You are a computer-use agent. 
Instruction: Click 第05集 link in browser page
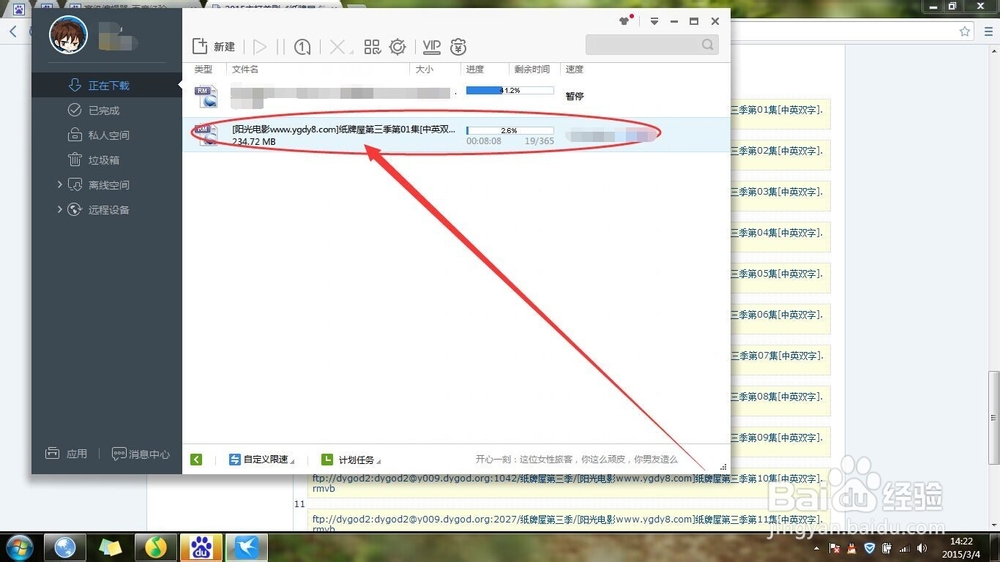[777, 274]
